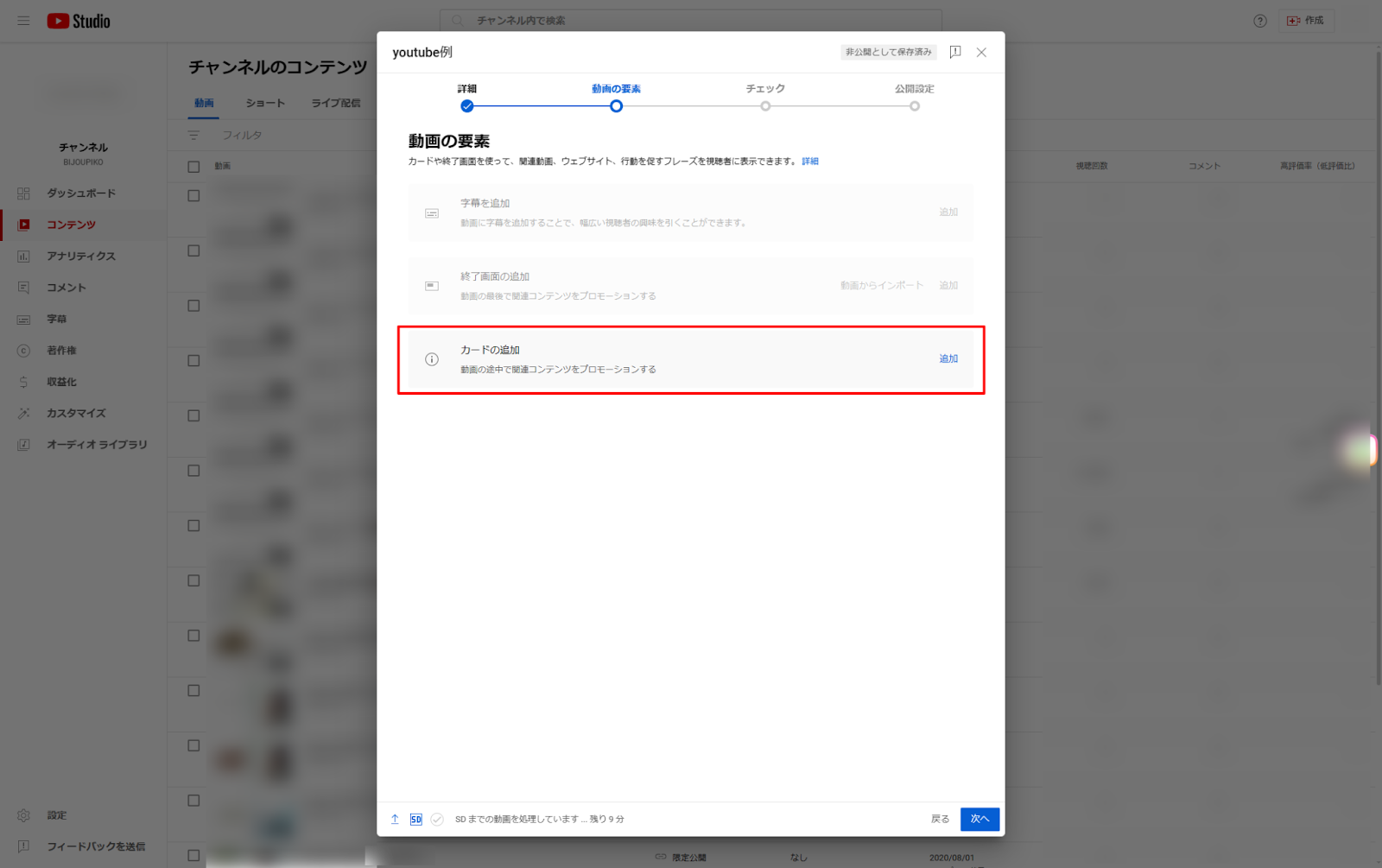The height and width of the screenshot is (868, 1382).
Task: Click 追加 for 字幕を追加
Action: coord(948,212)
